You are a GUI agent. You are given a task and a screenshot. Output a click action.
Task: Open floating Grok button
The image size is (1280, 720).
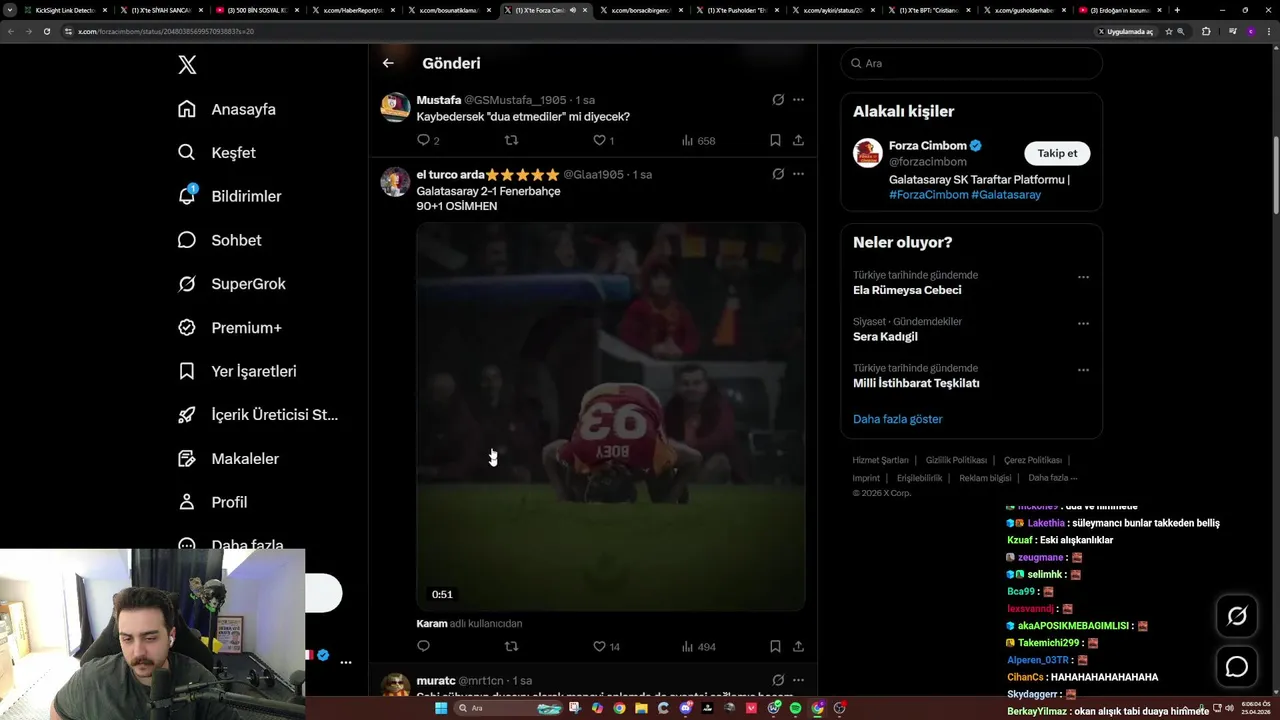[x=1237, y=616]
